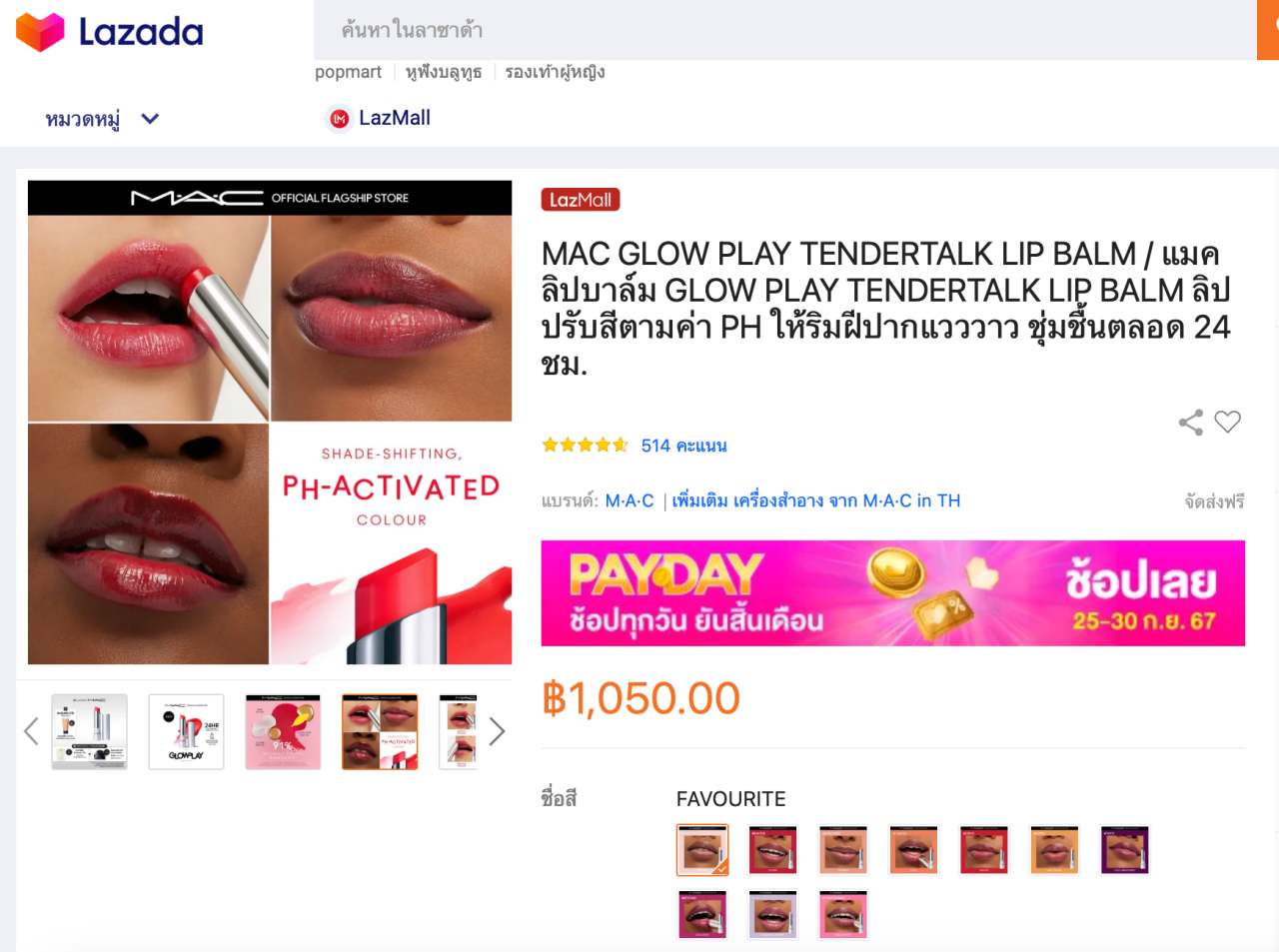Viewport: 1279px width, 952px height.
Task: Click the red LazMall badge above title
Action: click(x=581, y=200)
